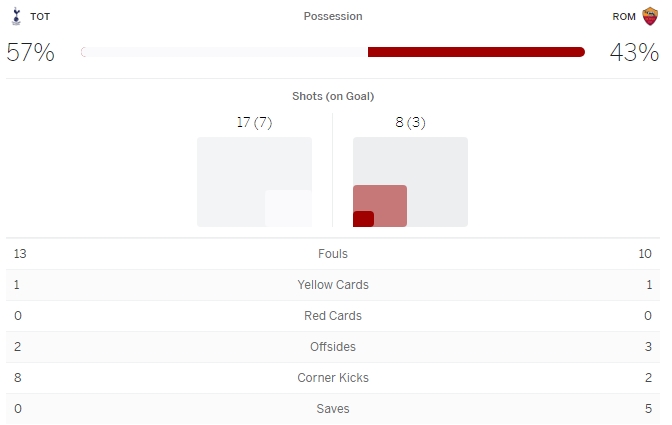Click the Tottenham club crest icon

click(x=15, y=17)
